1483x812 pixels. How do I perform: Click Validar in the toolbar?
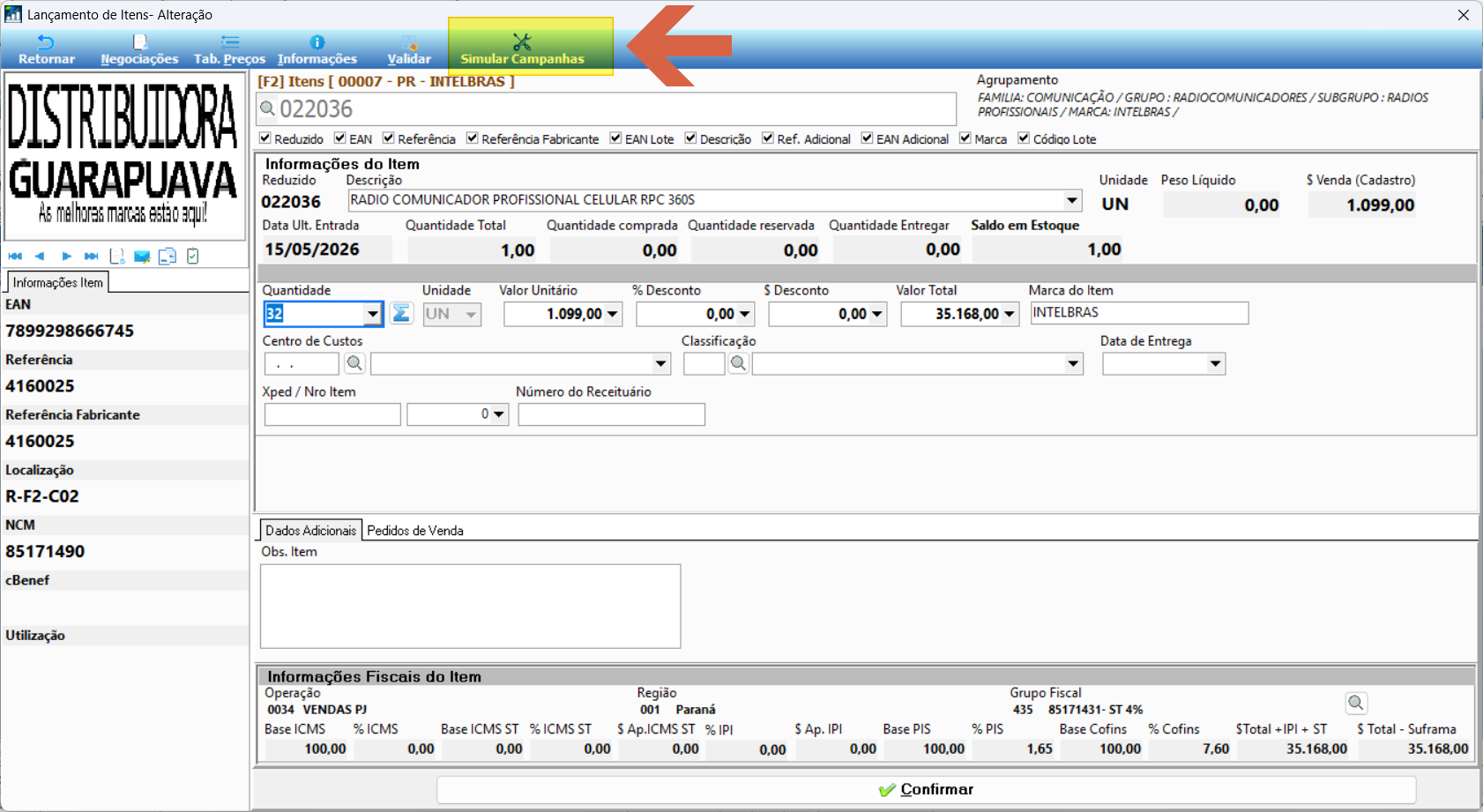point(409,50)
